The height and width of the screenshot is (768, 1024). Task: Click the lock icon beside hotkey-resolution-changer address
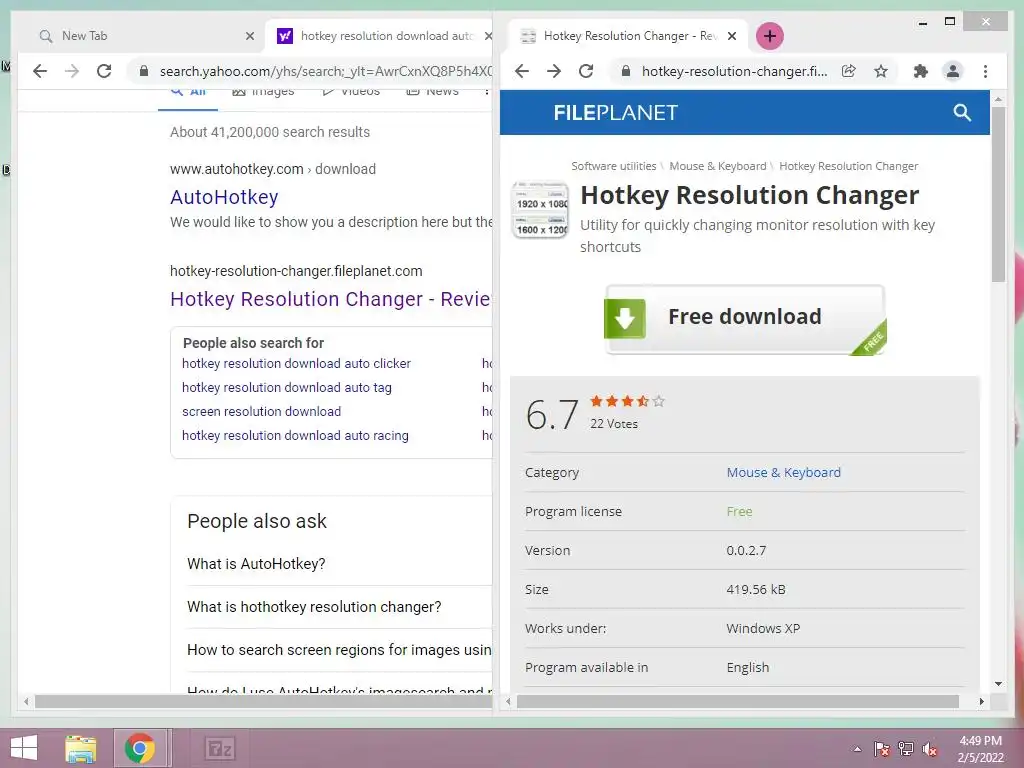(626, 71)
